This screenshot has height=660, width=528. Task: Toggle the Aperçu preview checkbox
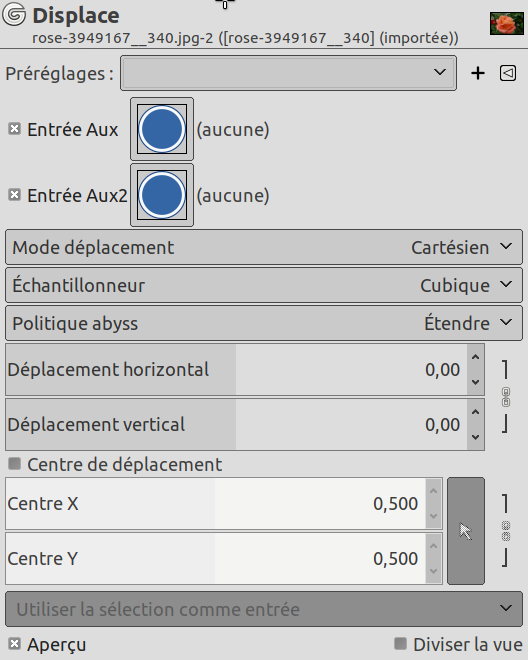[14, 644]
